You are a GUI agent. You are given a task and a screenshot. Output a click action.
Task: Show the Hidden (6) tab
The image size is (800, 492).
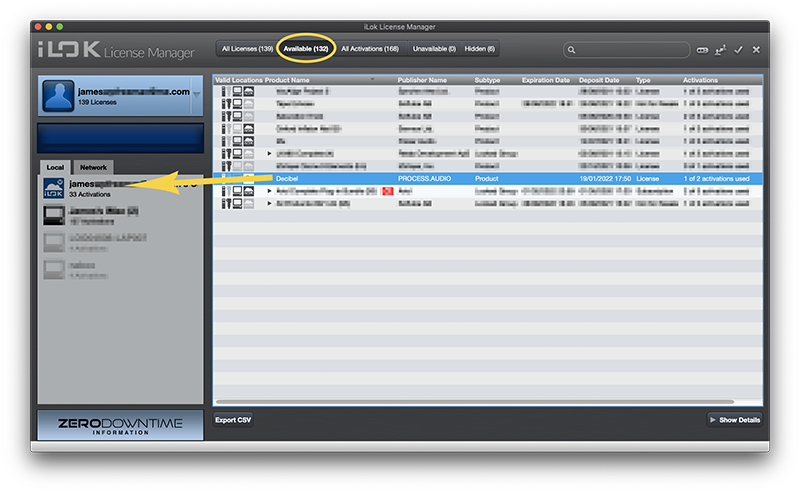480,49
